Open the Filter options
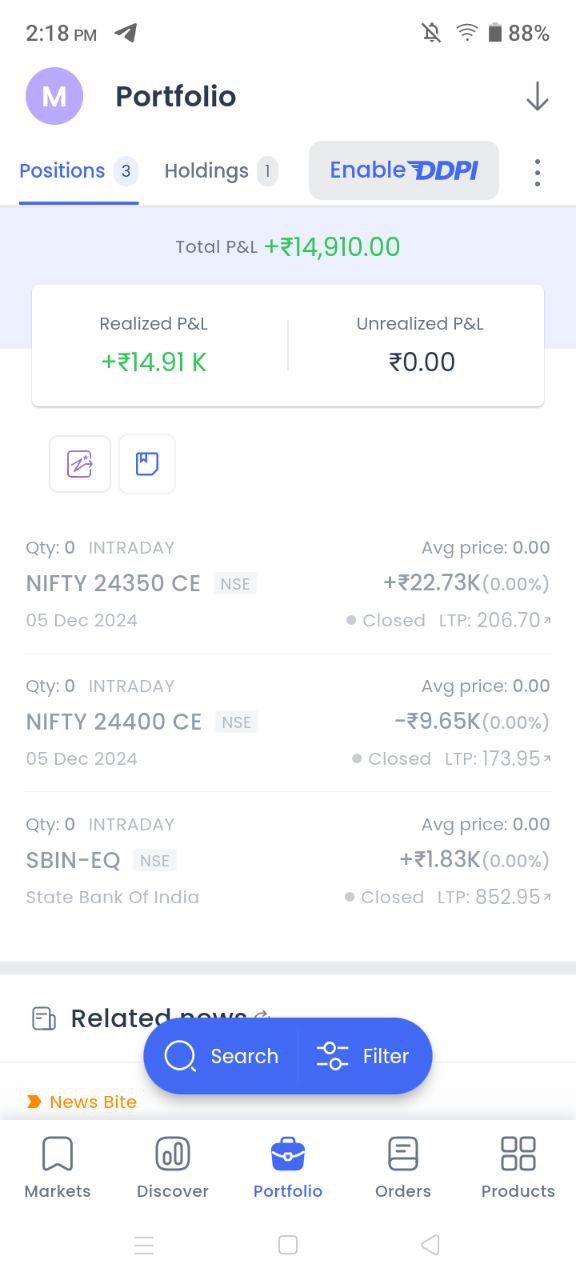Image resolution: width=576 pixels, height=1280 pixels. [363, 1056]
